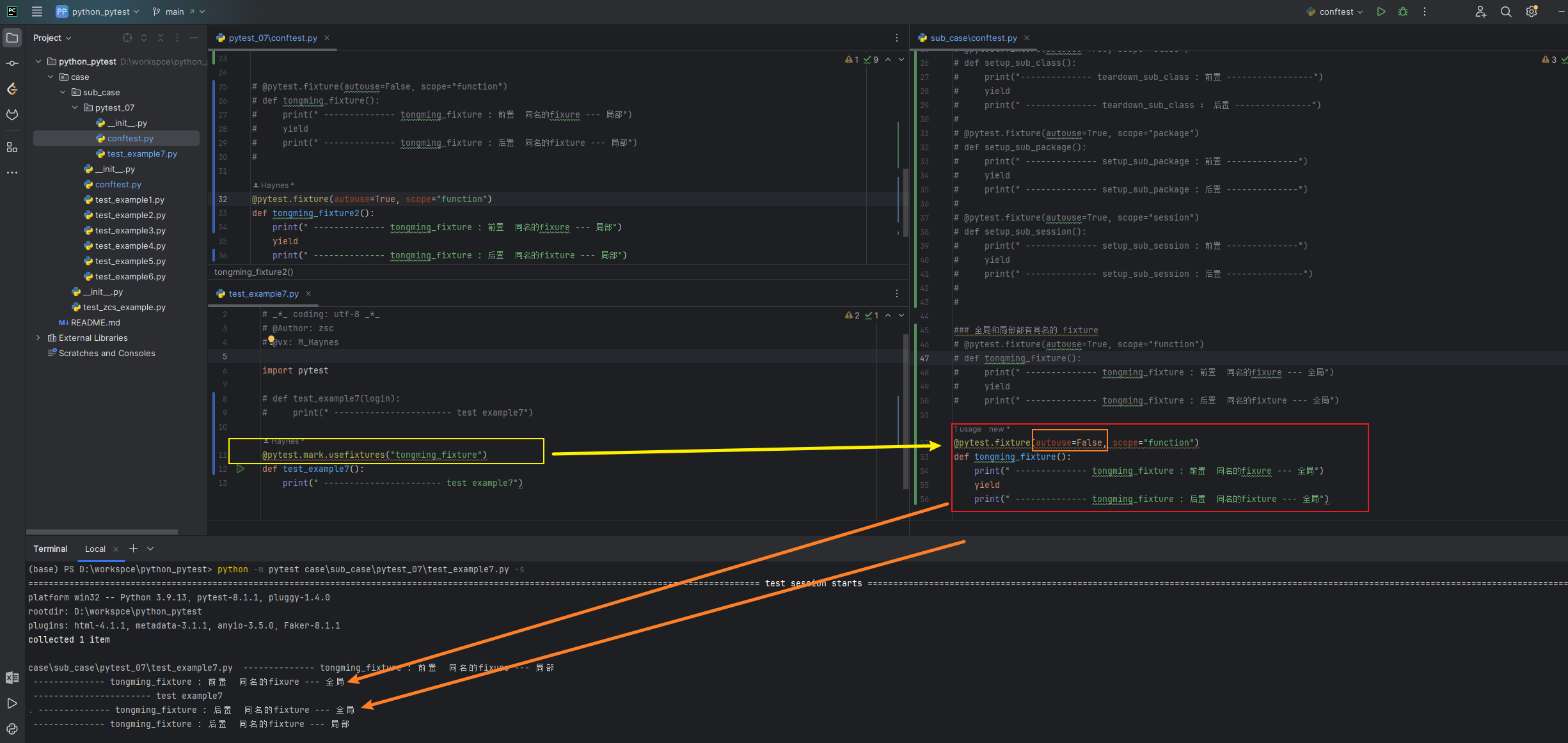The width and height of the screenshot is (1568, 743).
Task: Select opened file in Project tree
Action: (127, 38)
